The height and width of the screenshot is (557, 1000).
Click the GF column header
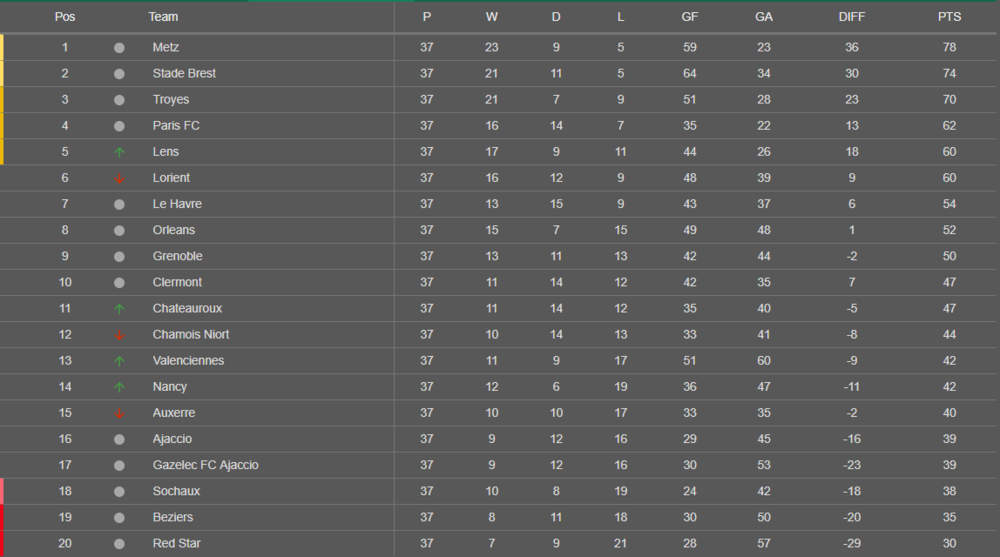(689, 17)
